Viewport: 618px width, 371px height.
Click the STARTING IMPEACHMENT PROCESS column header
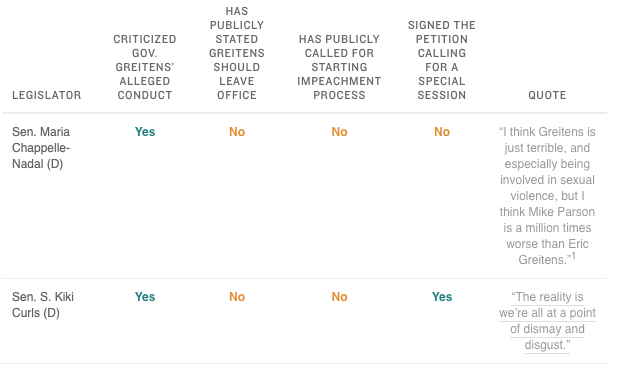pos(339,67)
